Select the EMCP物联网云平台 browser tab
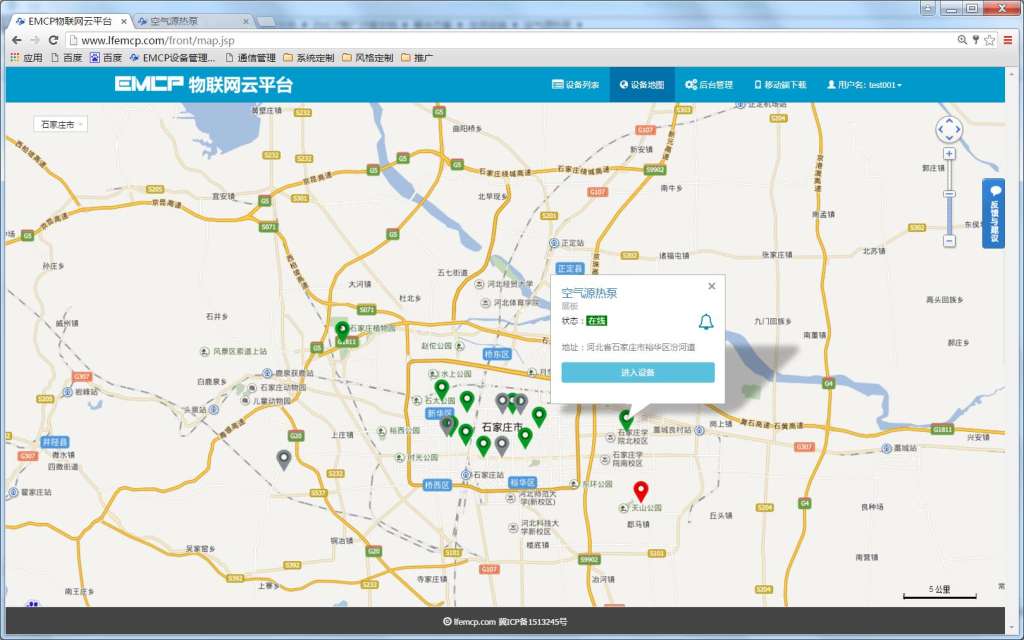 coord(69,21)
